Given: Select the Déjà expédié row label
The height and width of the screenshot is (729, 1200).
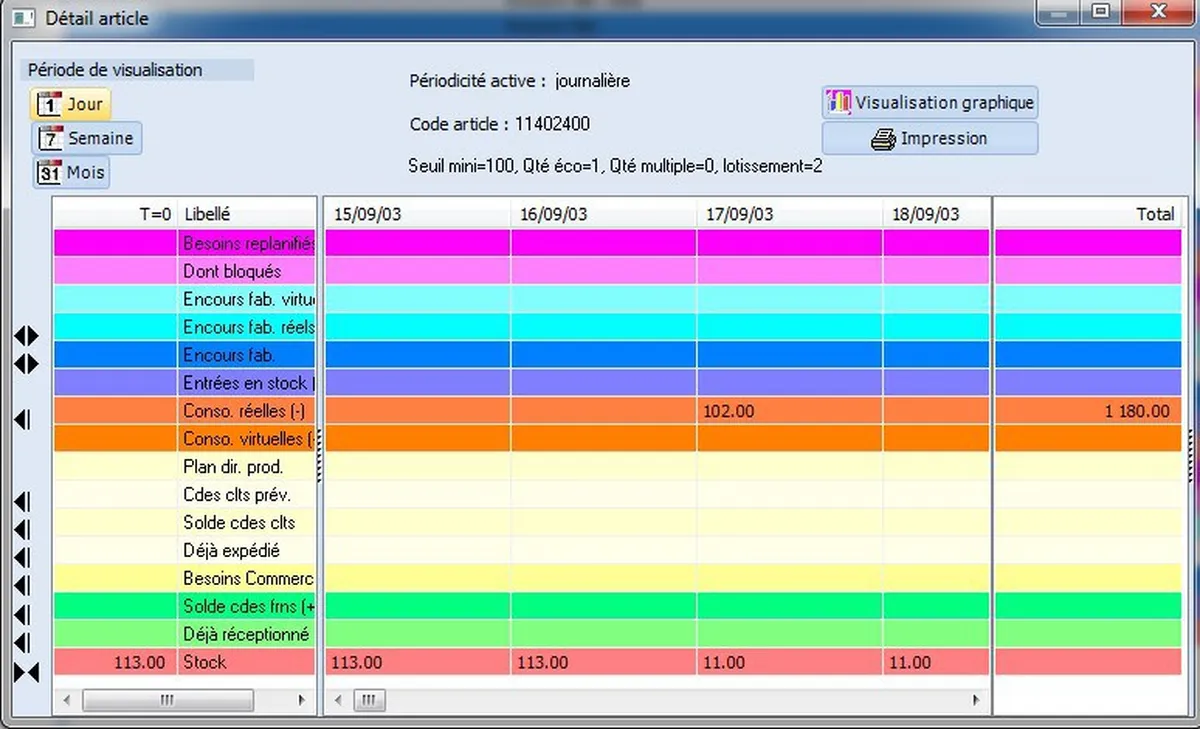Looking at the screenshot, I should pyautogui.click(x=231, y=550).
